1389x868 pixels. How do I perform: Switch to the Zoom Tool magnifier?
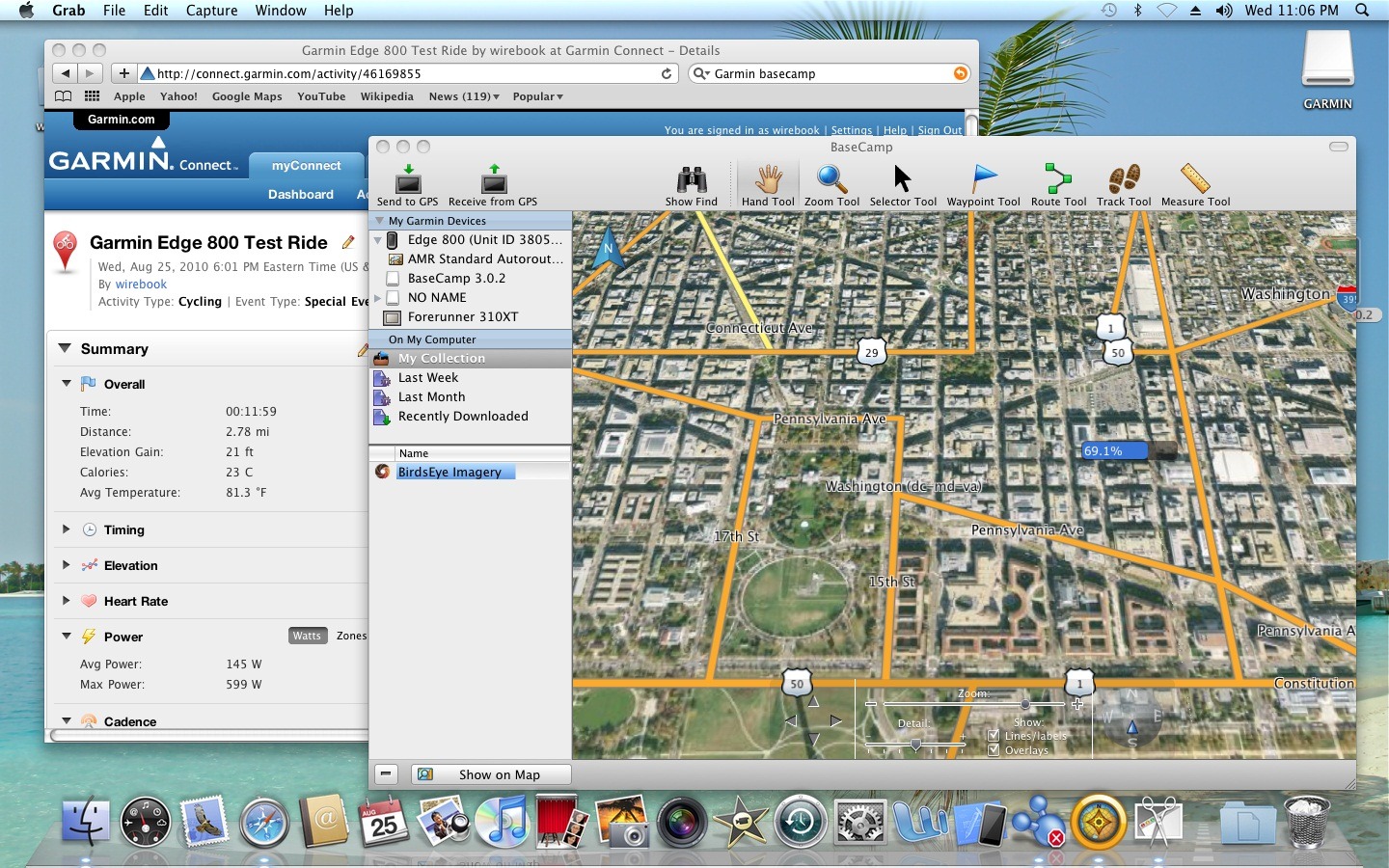[x=831, y=179]
